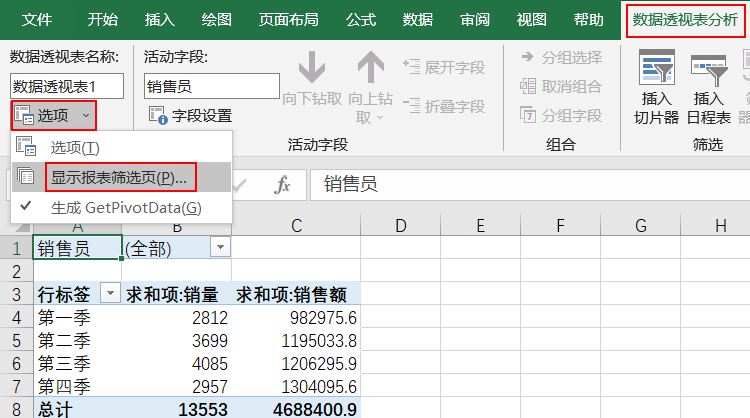Viewport: 750px width, 418px height.
Task: Toggle 生成 GetPivotData(G) menu option
Action: (121, 208)
